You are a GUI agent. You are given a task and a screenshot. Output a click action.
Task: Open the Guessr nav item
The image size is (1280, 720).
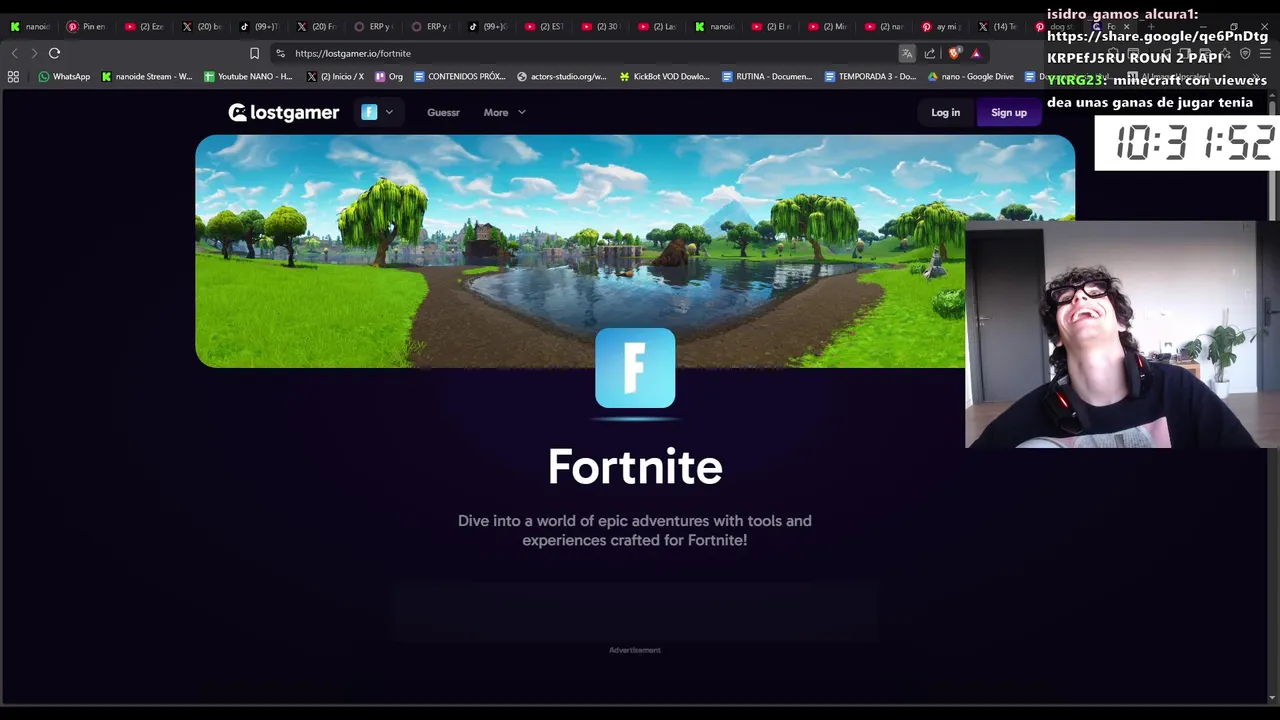[443, 112]
